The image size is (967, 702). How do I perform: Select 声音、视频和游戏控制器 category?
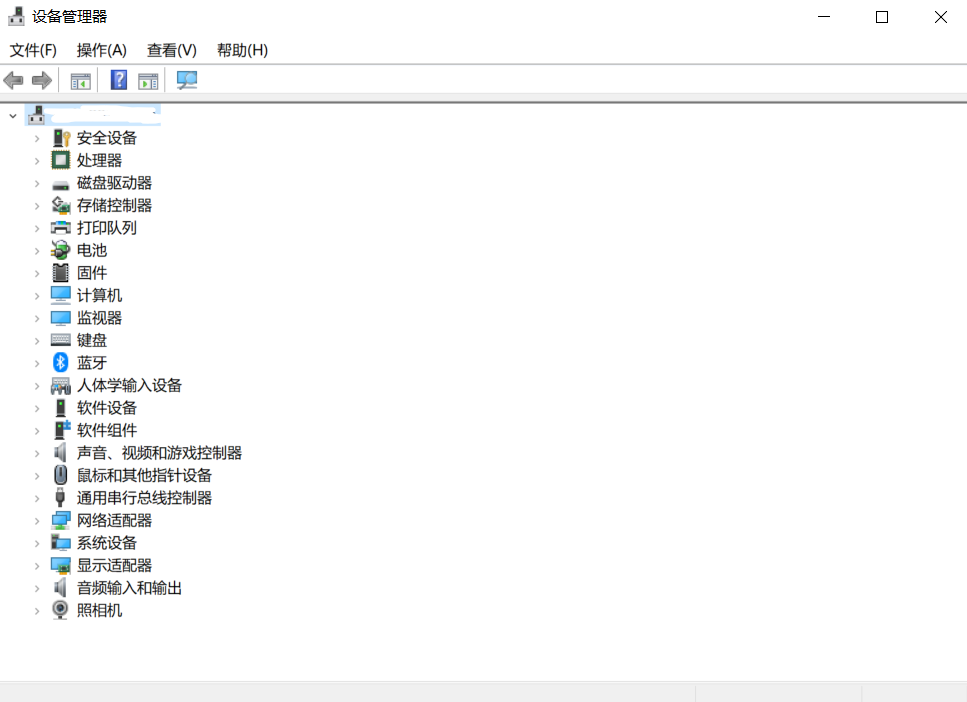pos(159,453)
